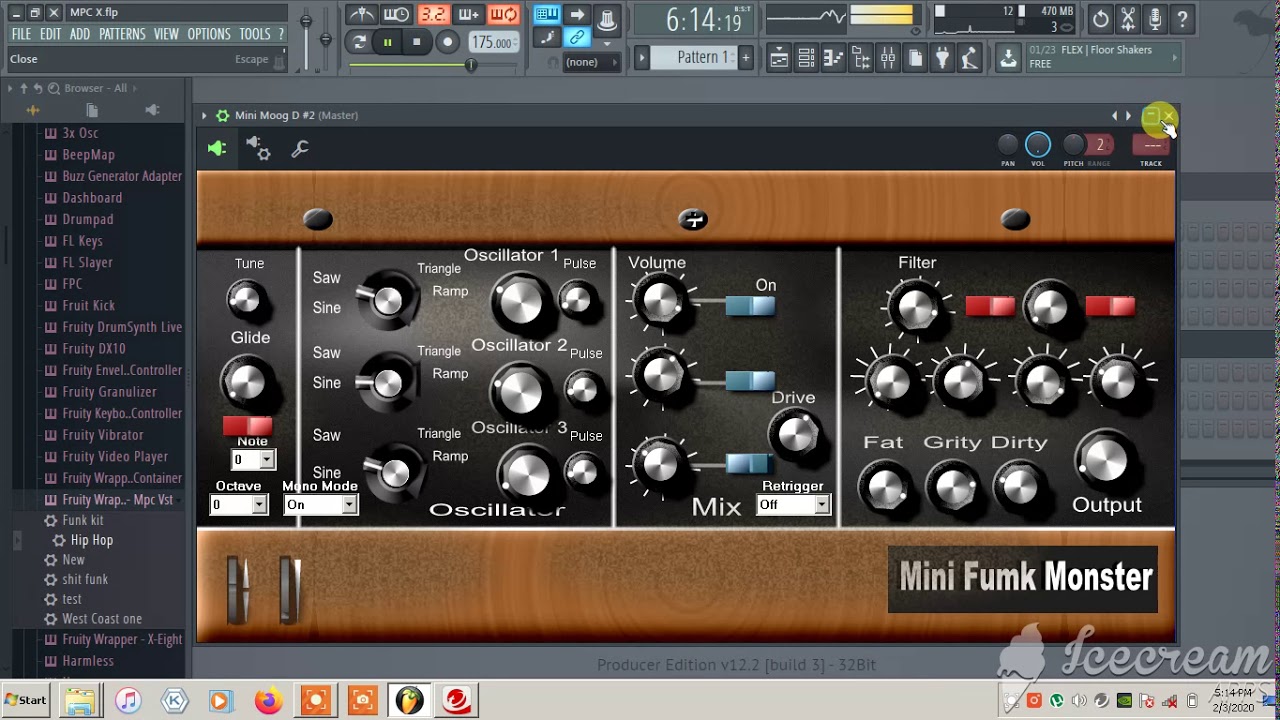Open audio editor scissors icon

(x=1128, y=18)
